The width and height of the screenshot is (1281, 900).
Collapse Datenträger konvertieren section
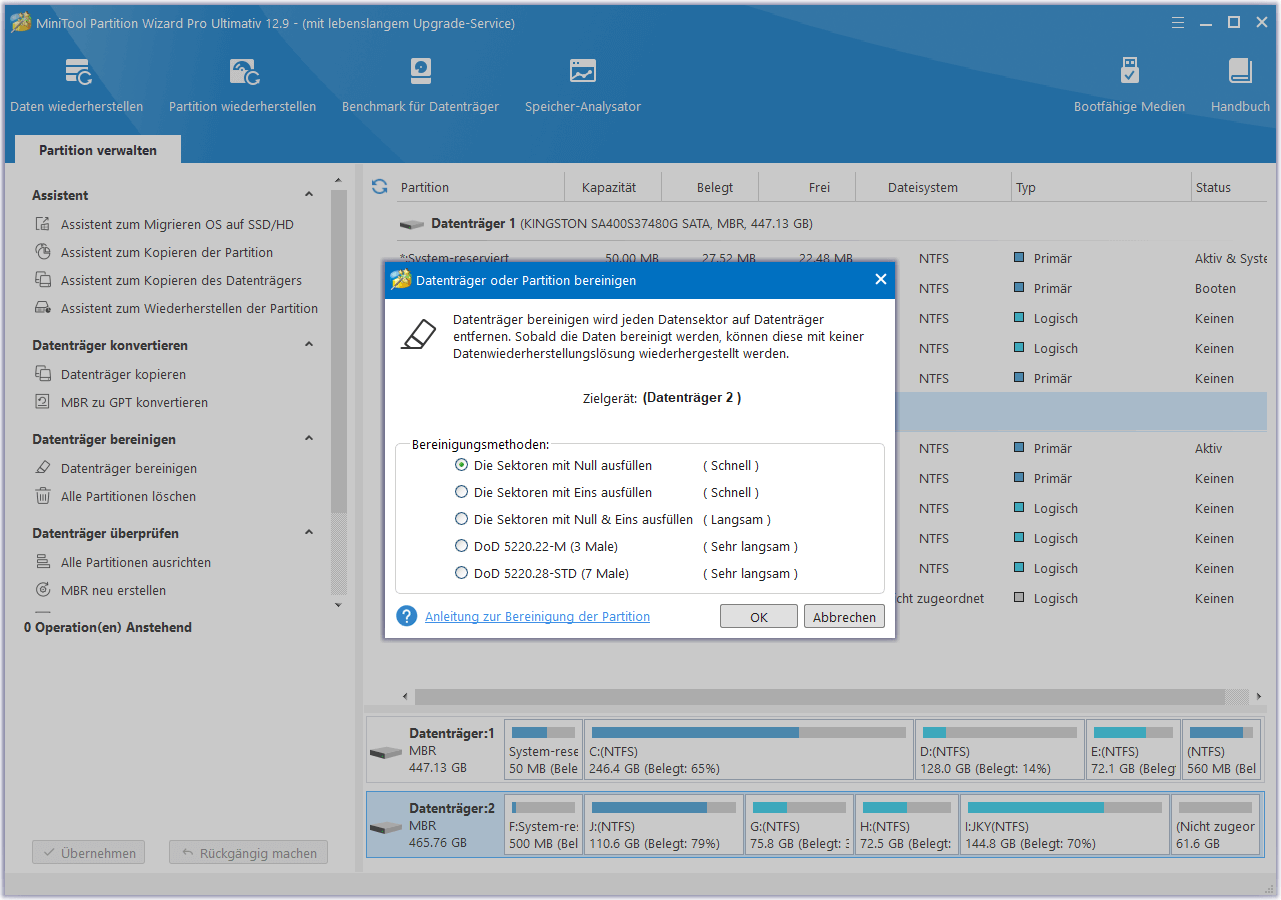[x=309, y=345]
